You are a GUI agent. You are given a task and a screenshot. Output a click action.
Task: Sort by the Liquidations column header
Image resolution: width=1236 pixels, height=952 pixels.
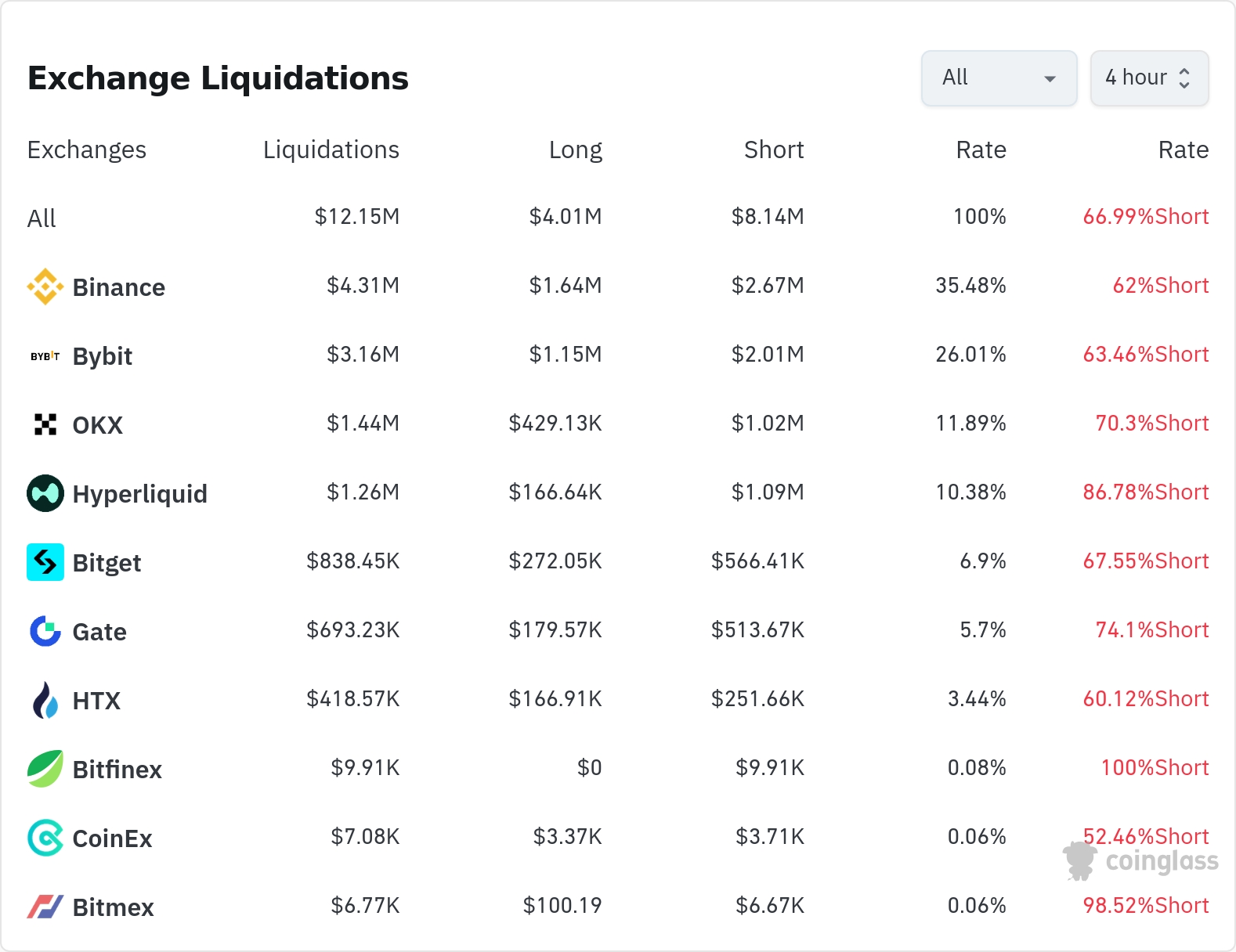[331, 150]
